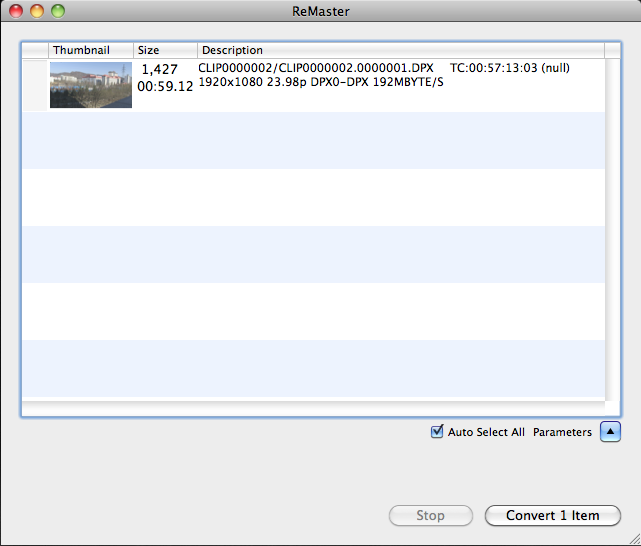Minimize the ReMaster window
641x546 pixels.
pyautogui.click(x=37, y=11)
